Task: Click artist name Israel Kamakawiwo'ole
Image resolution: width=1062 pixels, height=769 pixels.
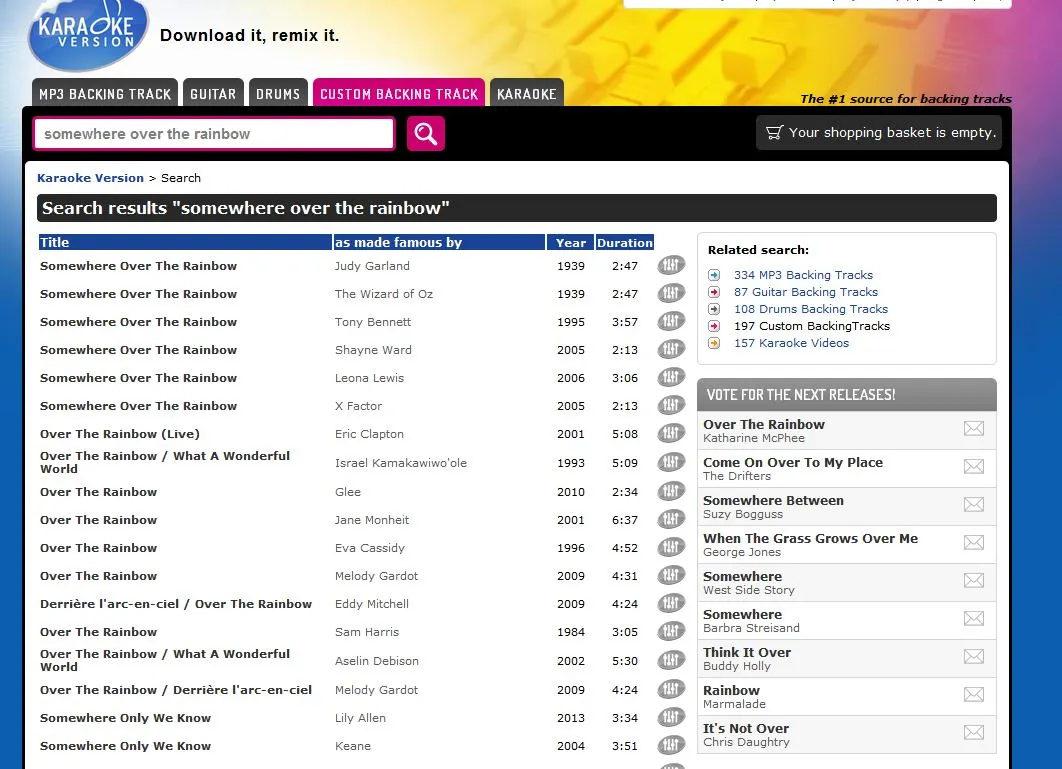Action: (400, 463)
